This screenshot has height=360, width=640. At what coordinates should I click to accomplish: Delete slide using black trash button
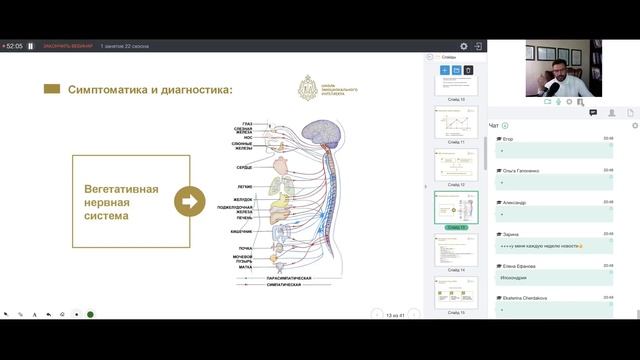(468, 70)
